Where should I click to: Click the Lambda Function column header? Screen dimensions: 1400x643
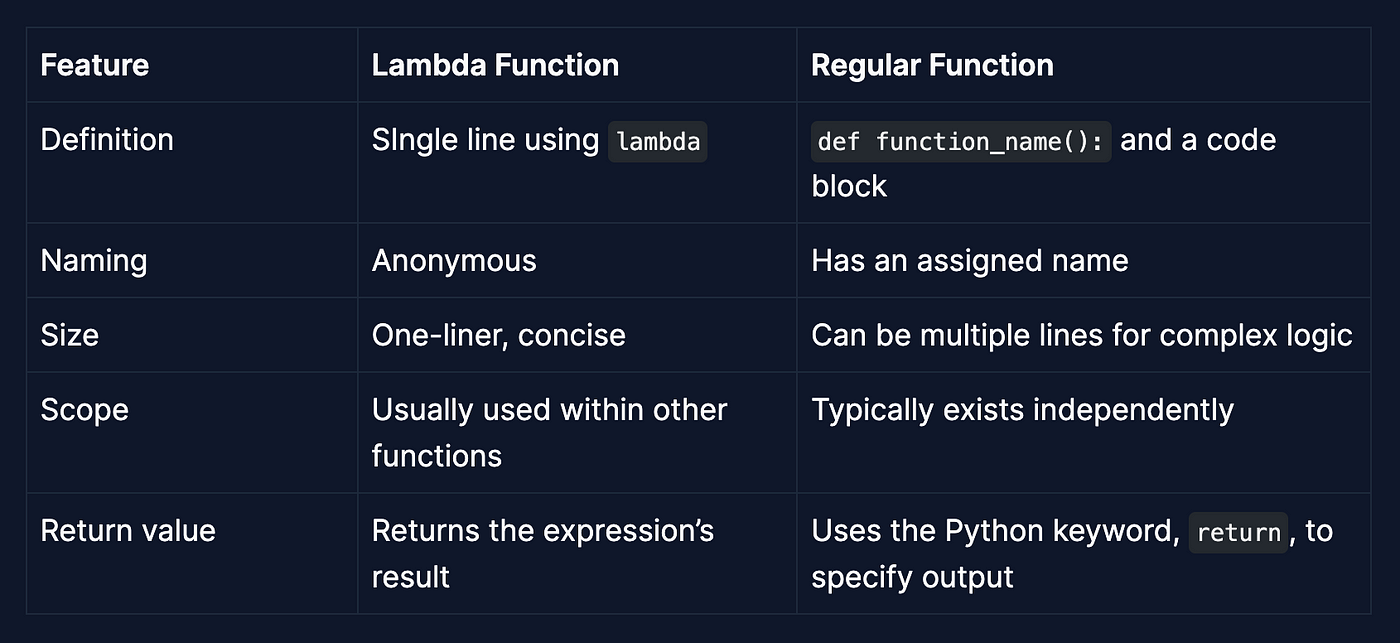[495, 65]
